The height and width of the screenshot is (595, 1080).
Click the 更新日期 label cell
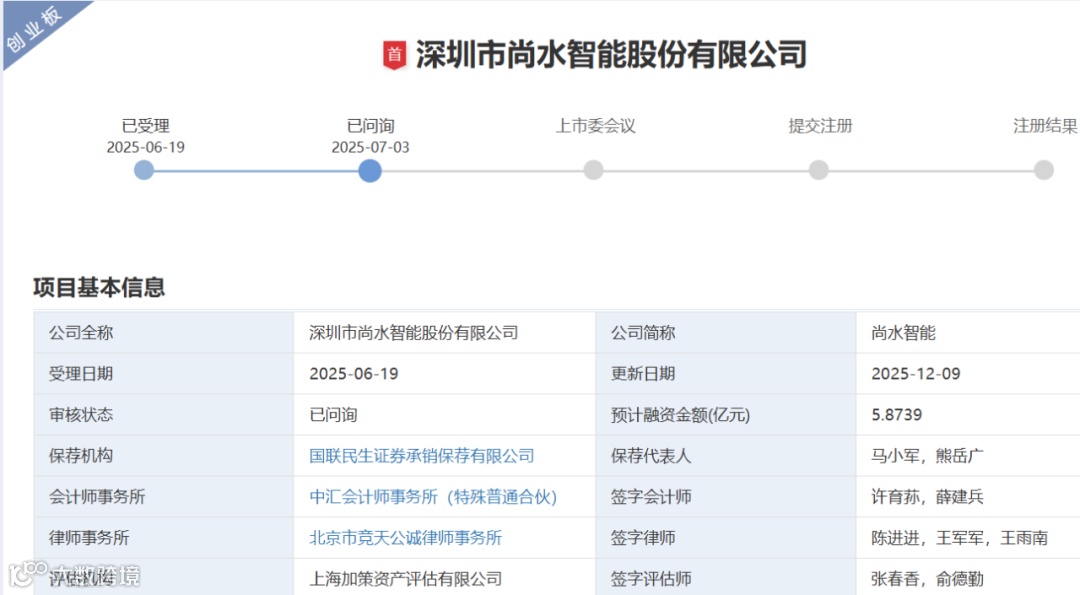(x=726, y=374)
